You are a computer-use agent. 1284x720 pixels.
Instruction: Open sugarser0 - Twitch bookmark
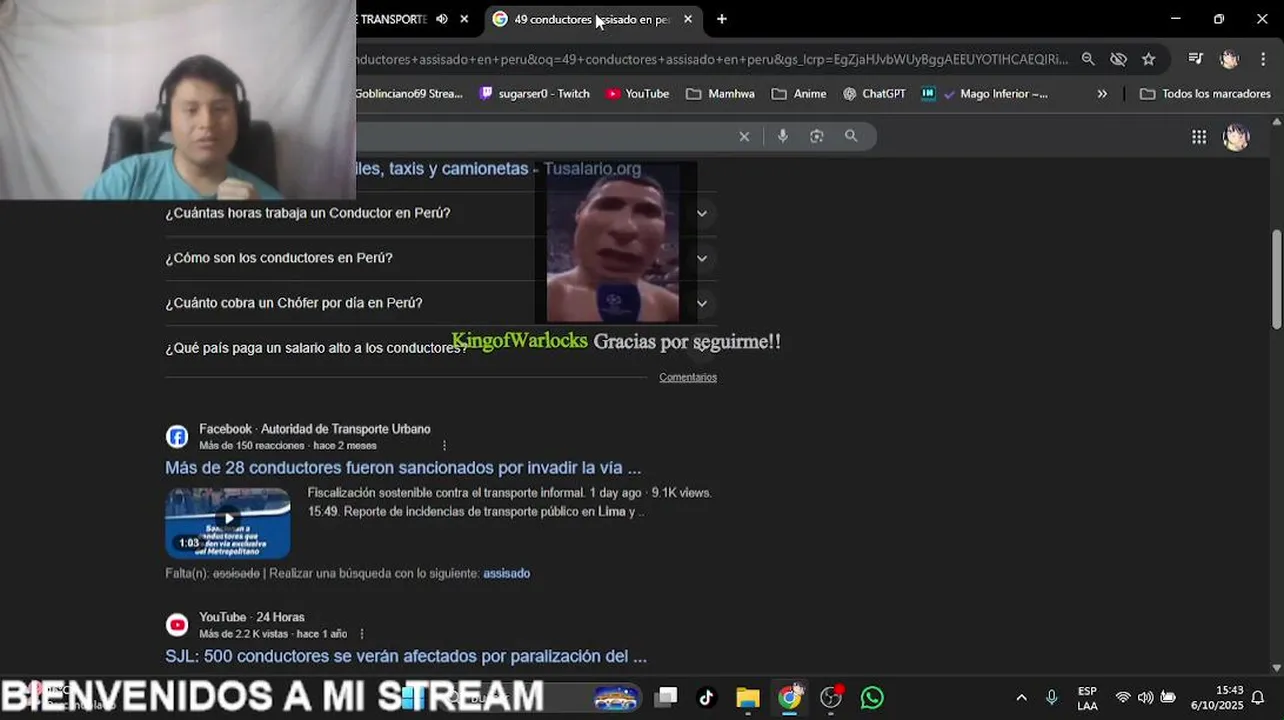(x=535, y=94)
